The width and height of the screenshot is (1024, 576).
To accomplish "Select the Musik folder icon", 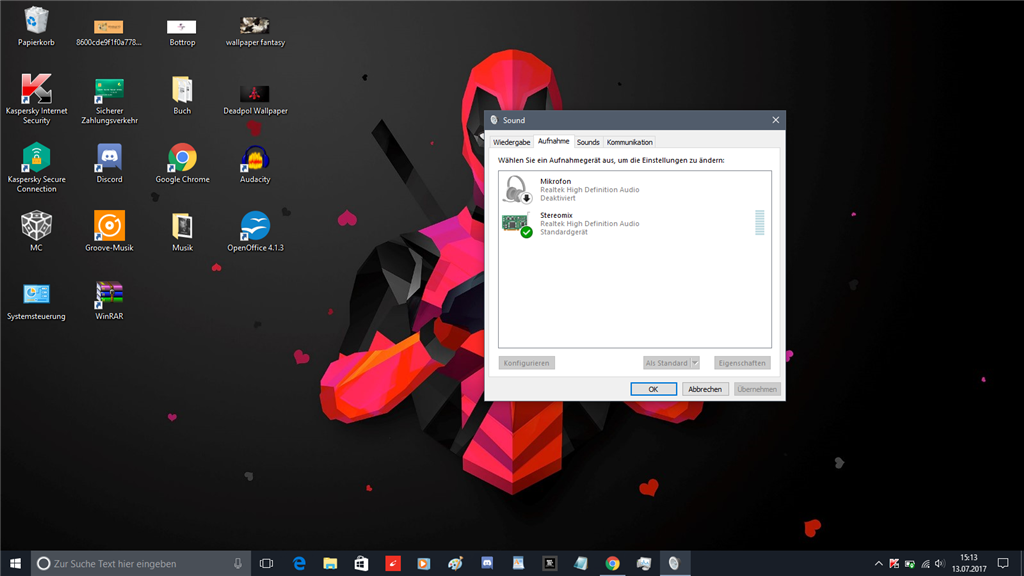I will tap(182, 232).
